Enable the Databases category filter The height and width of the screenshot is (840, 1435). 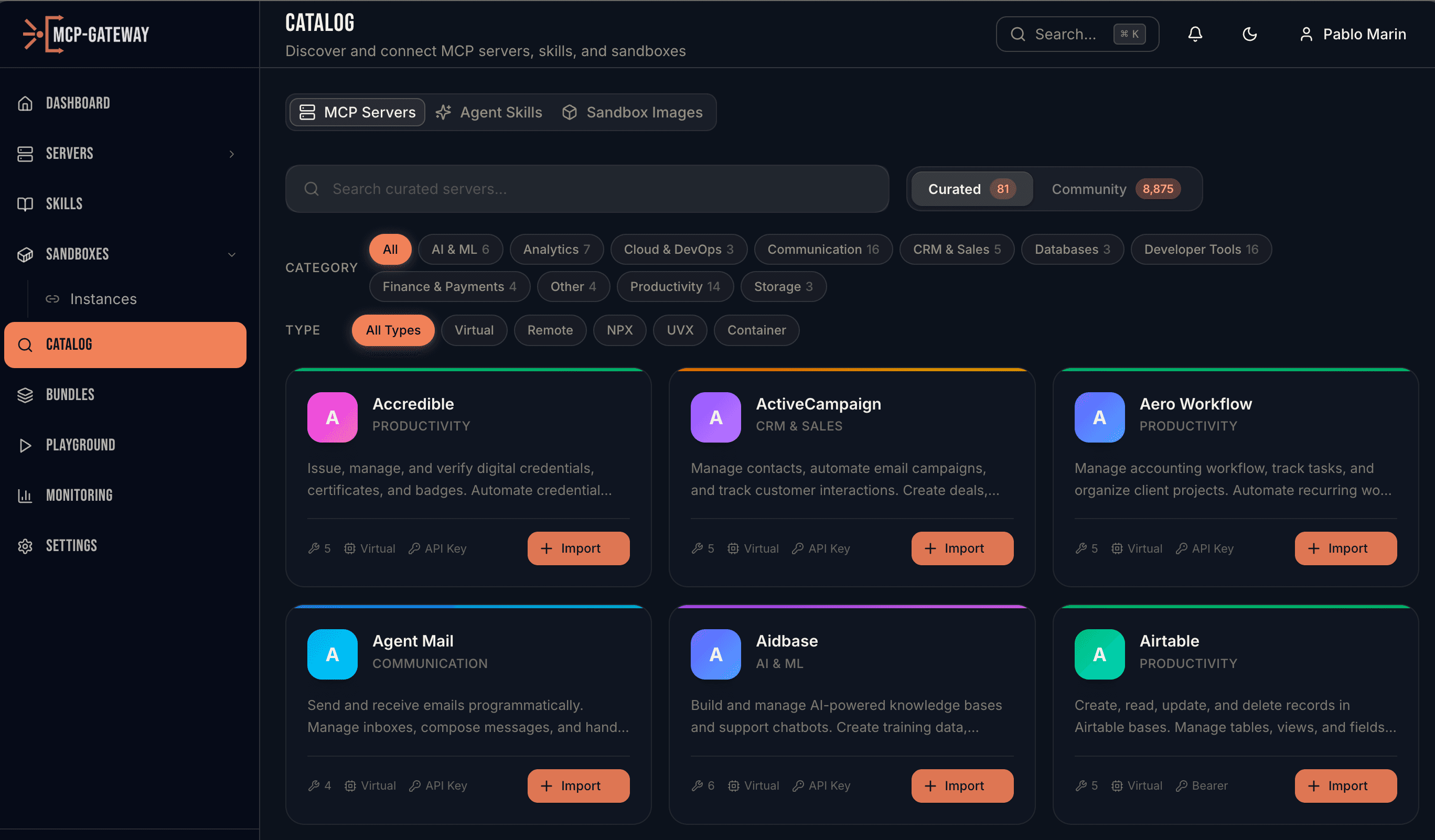click(x=1071, y=249)
